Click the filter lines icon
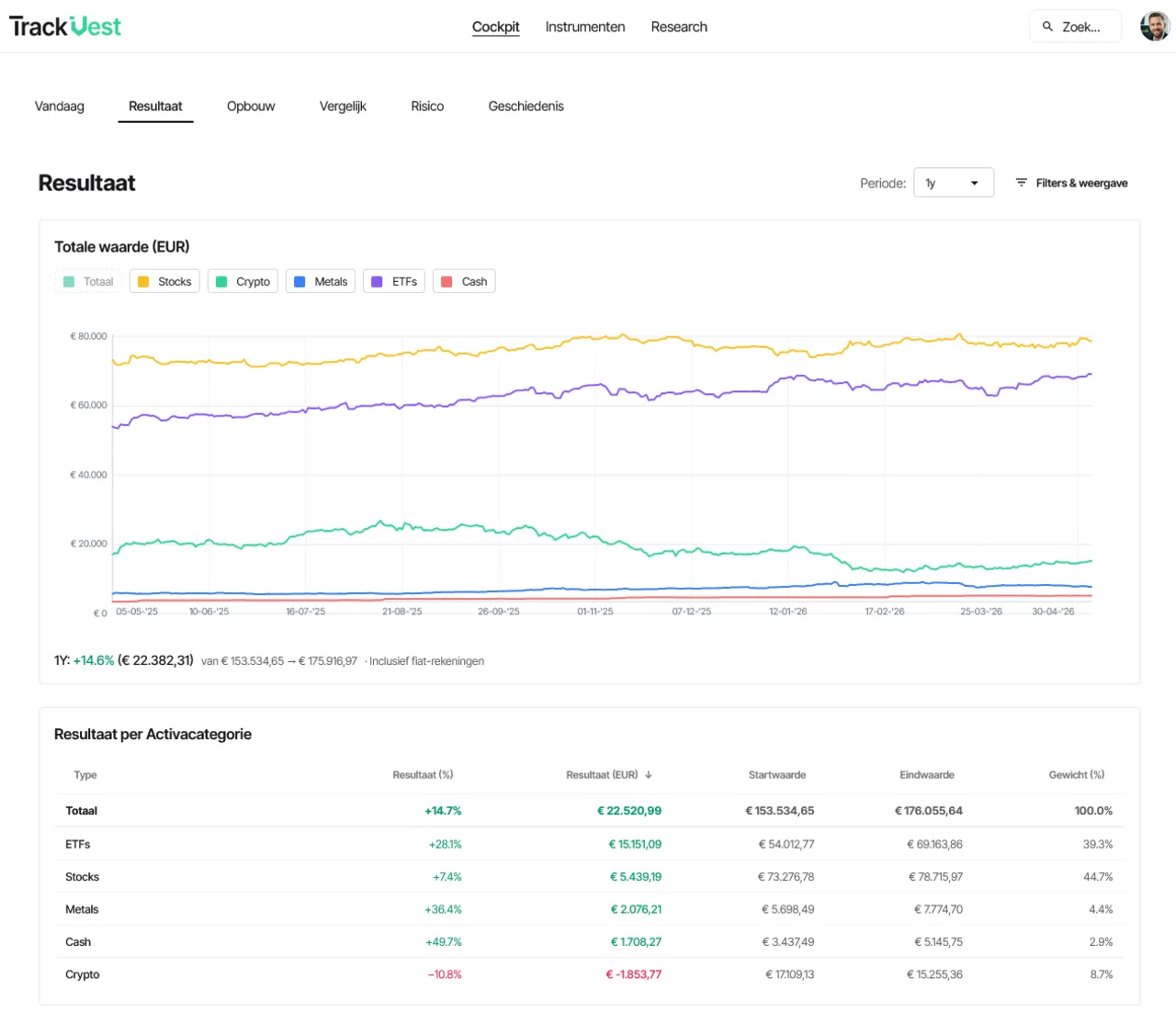 (1021, 183)
